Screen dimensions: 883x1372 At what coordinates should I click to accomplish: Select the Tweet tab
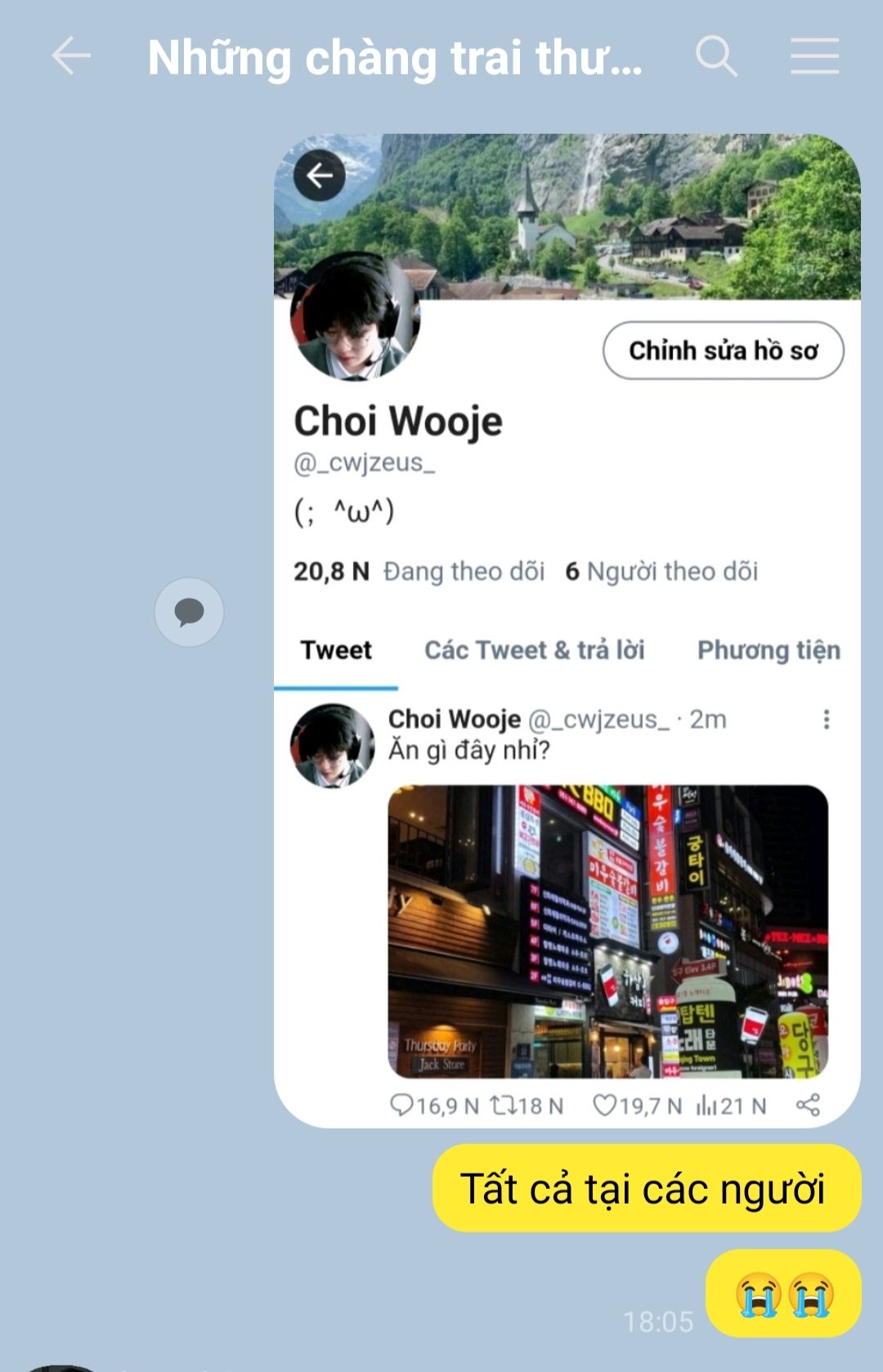click(336, 650)
